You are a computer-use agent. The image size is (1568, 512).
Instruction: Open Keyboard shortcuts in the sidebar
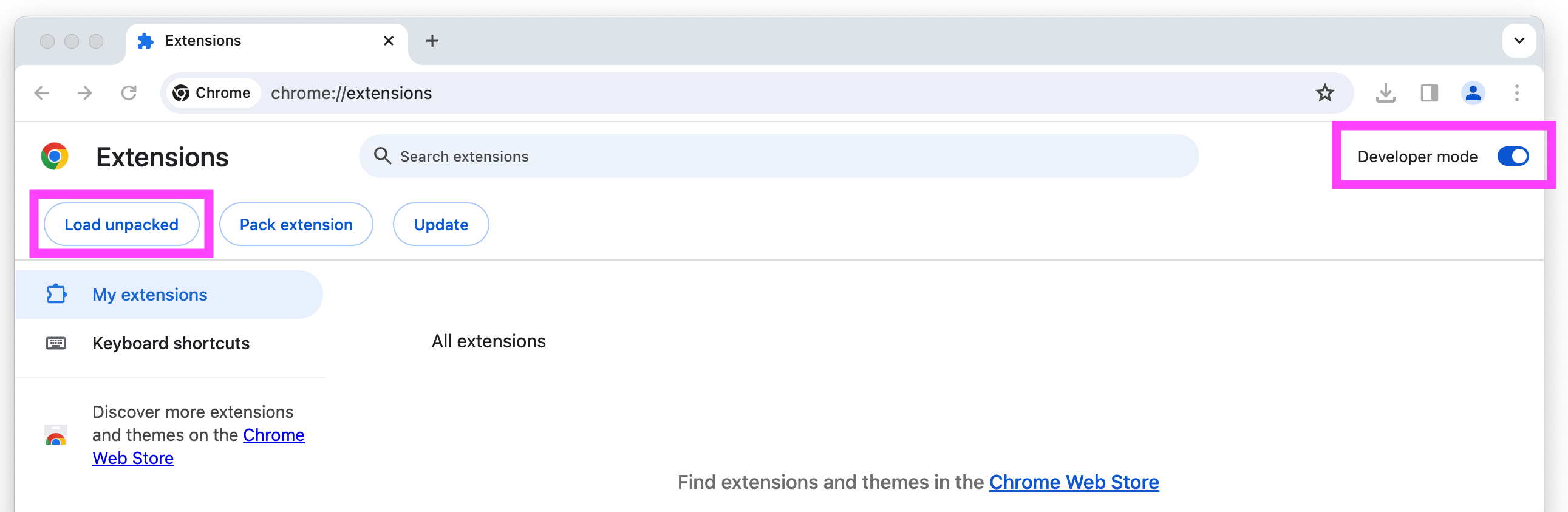[x=171, y=343]
